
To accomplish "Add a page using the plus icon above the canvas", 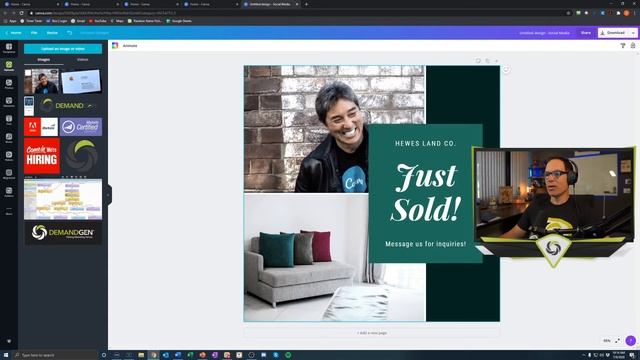I will (496, 61).
